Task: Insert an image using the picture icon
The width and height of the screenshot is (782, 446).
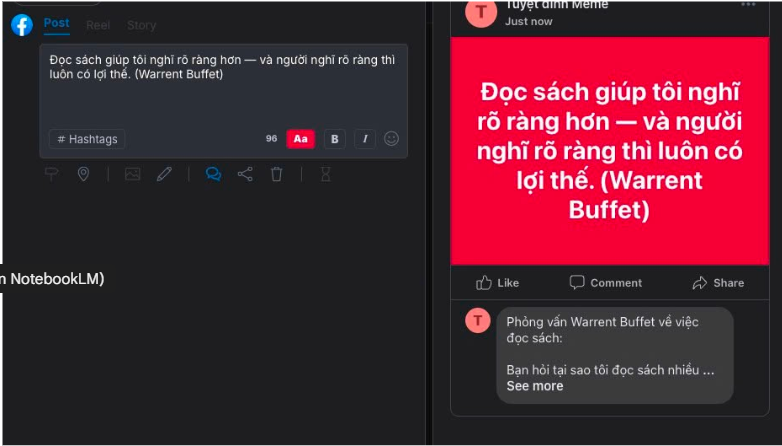Action: point(132,174)
